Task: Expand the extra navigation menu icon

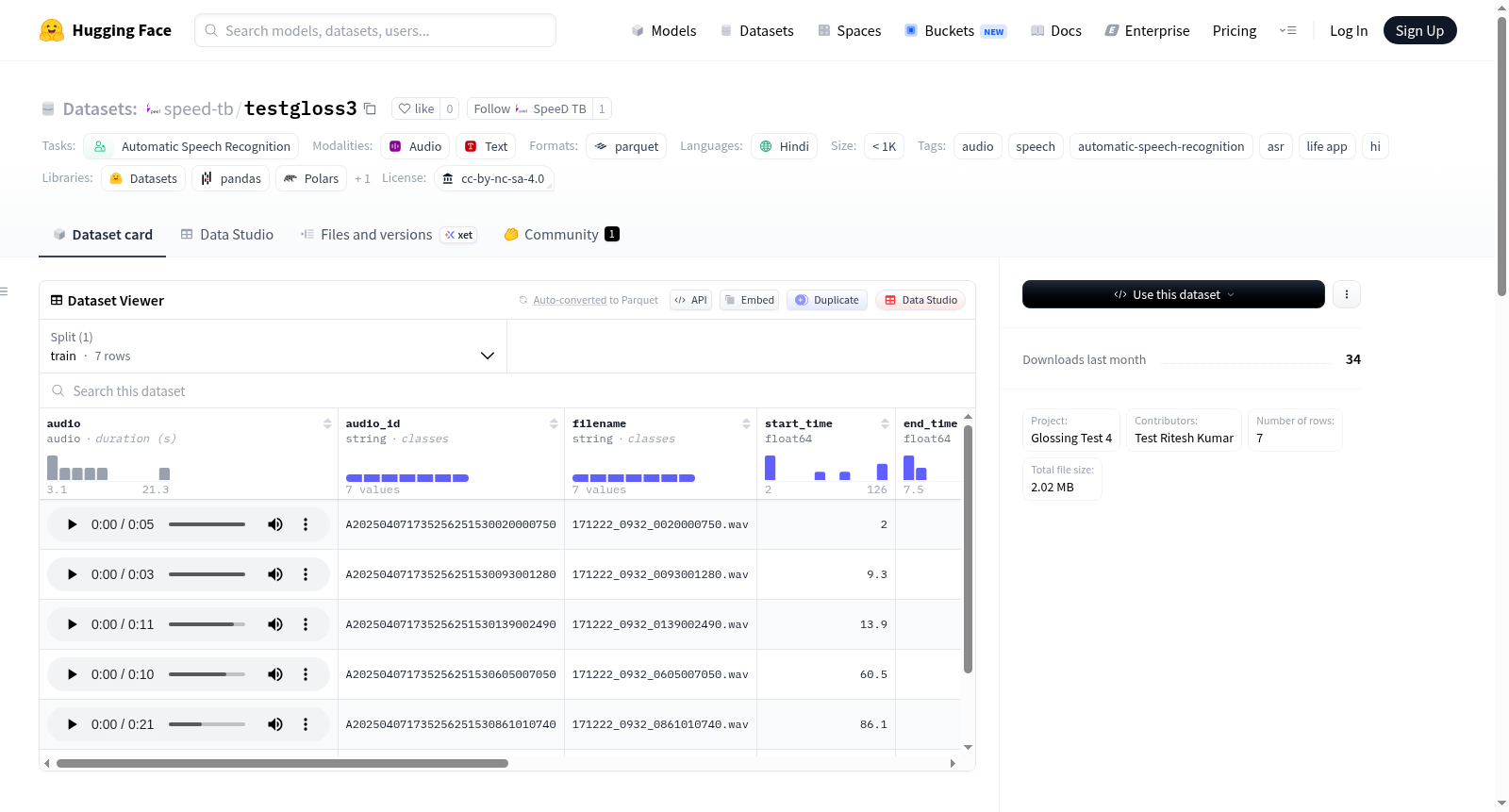Action: coord(1287,30)
